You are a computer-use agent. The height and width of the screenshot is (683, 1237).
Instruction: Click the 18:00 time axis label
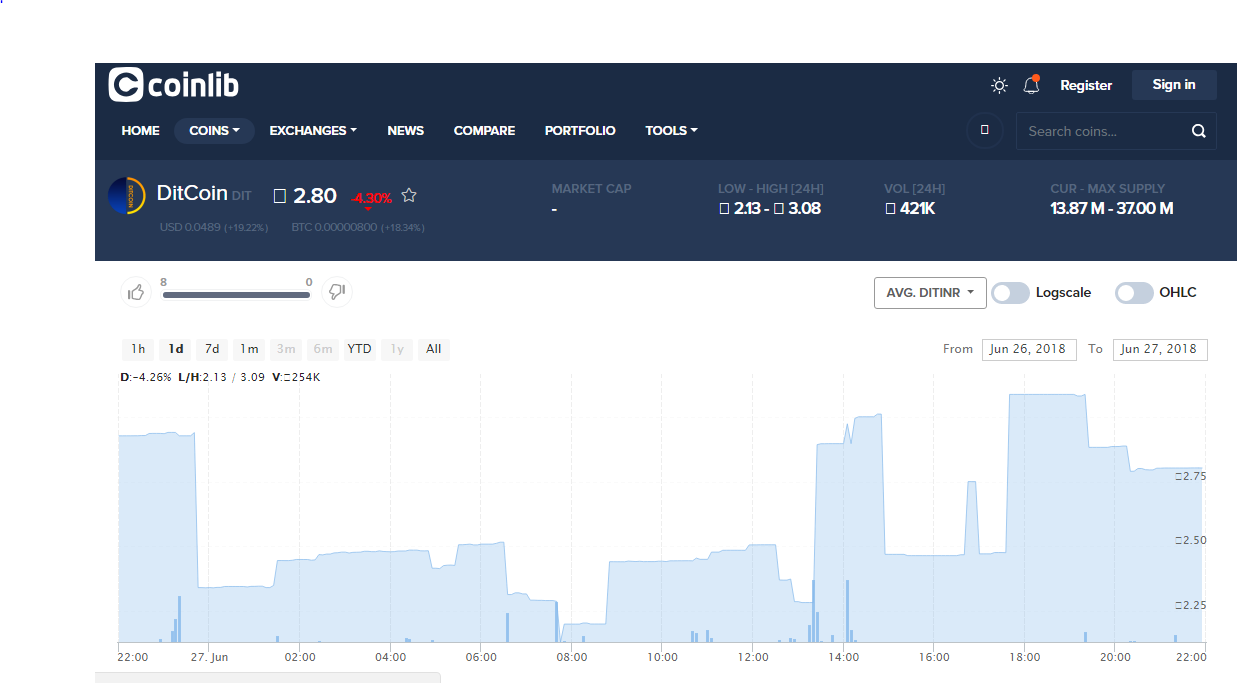coord(1025,657)
